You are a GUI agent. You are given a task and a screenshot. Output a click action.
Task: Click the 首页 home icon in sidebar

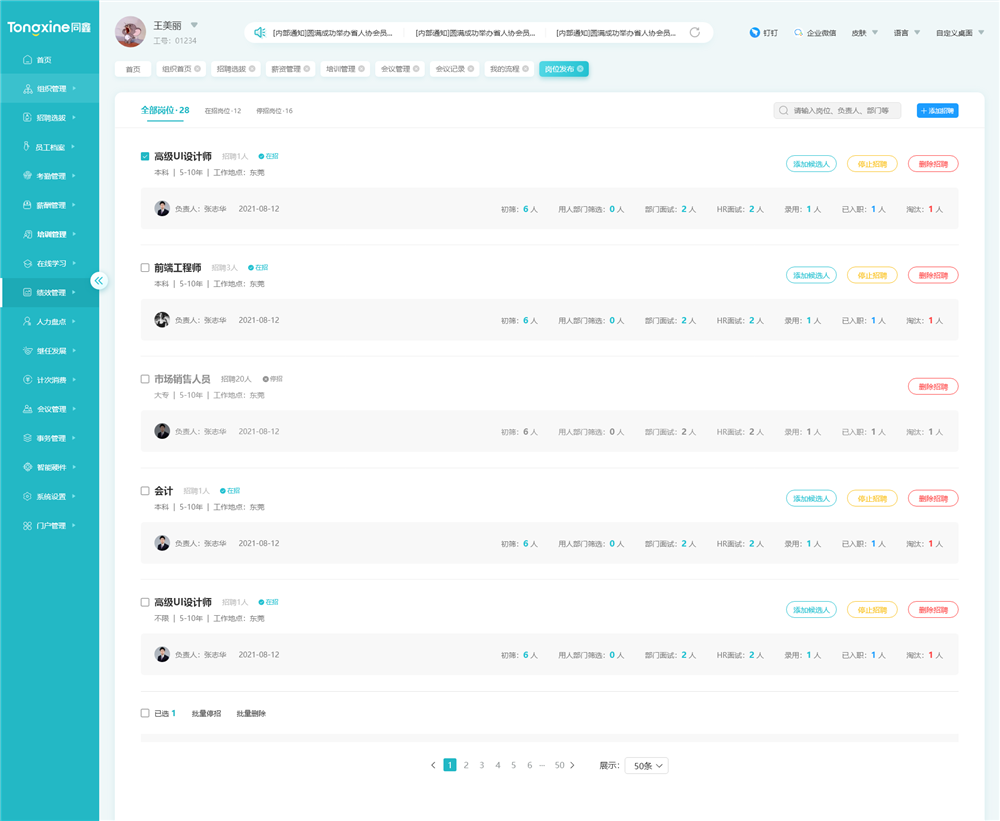coord(28,60)
